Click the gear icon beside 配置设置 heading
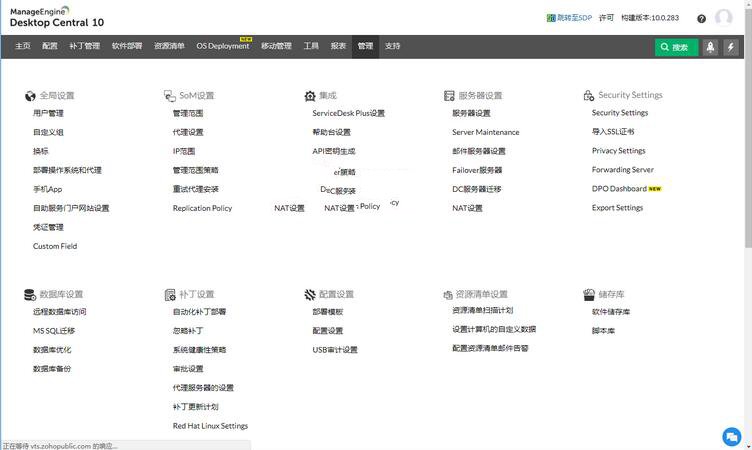The height and width of the screenshot is (450, 752). (310, 295)
